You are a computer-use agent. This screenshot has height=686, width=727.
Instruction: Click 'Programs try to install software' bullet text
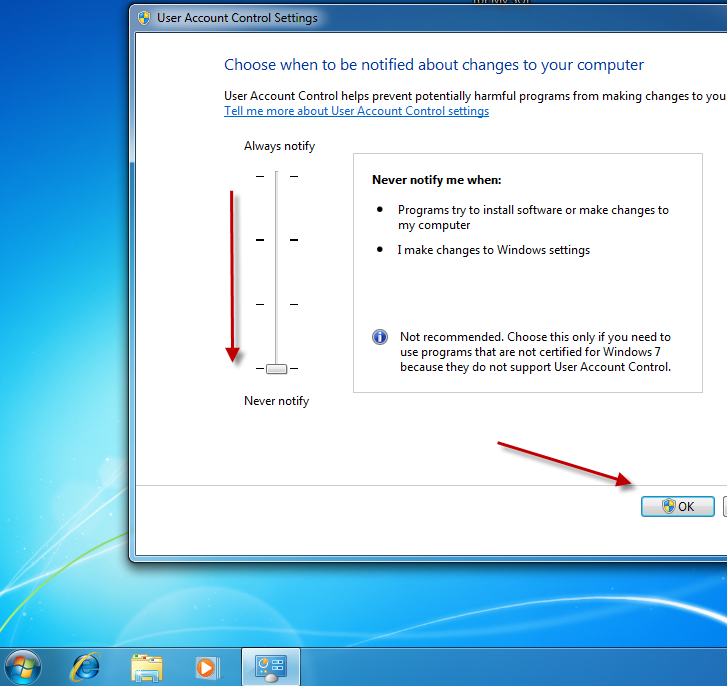click(533, 217)
